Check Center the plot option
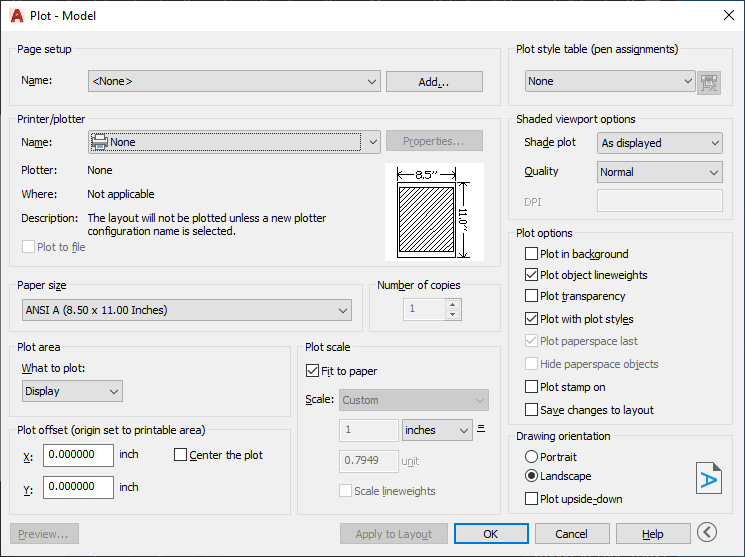Image resolution: width=745 pixels, height=557 pixels. (181, 455)
